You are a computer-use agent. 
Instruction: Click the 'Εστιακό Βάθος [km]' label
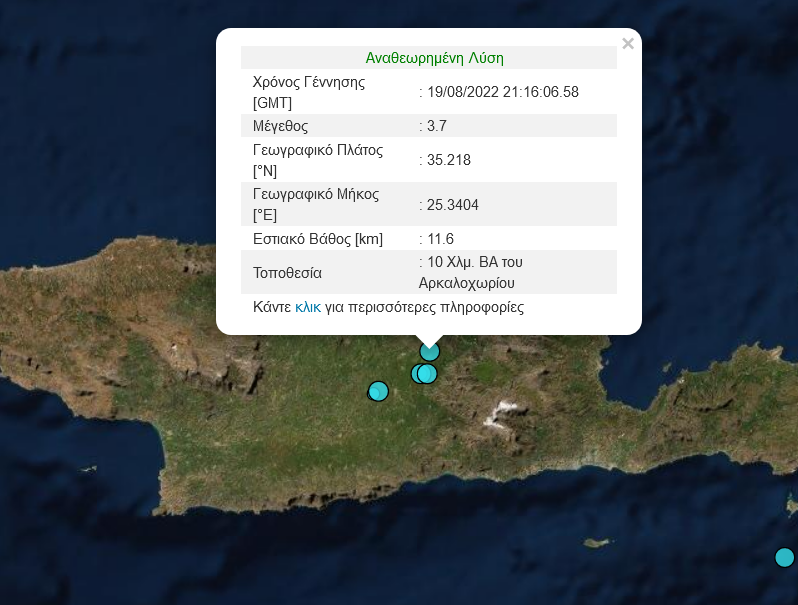(318, 239)
